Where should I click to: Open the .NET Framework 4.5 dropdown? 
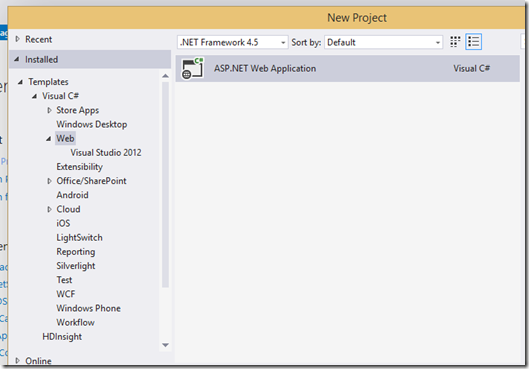pyautogui.click(x=232, y=42)
